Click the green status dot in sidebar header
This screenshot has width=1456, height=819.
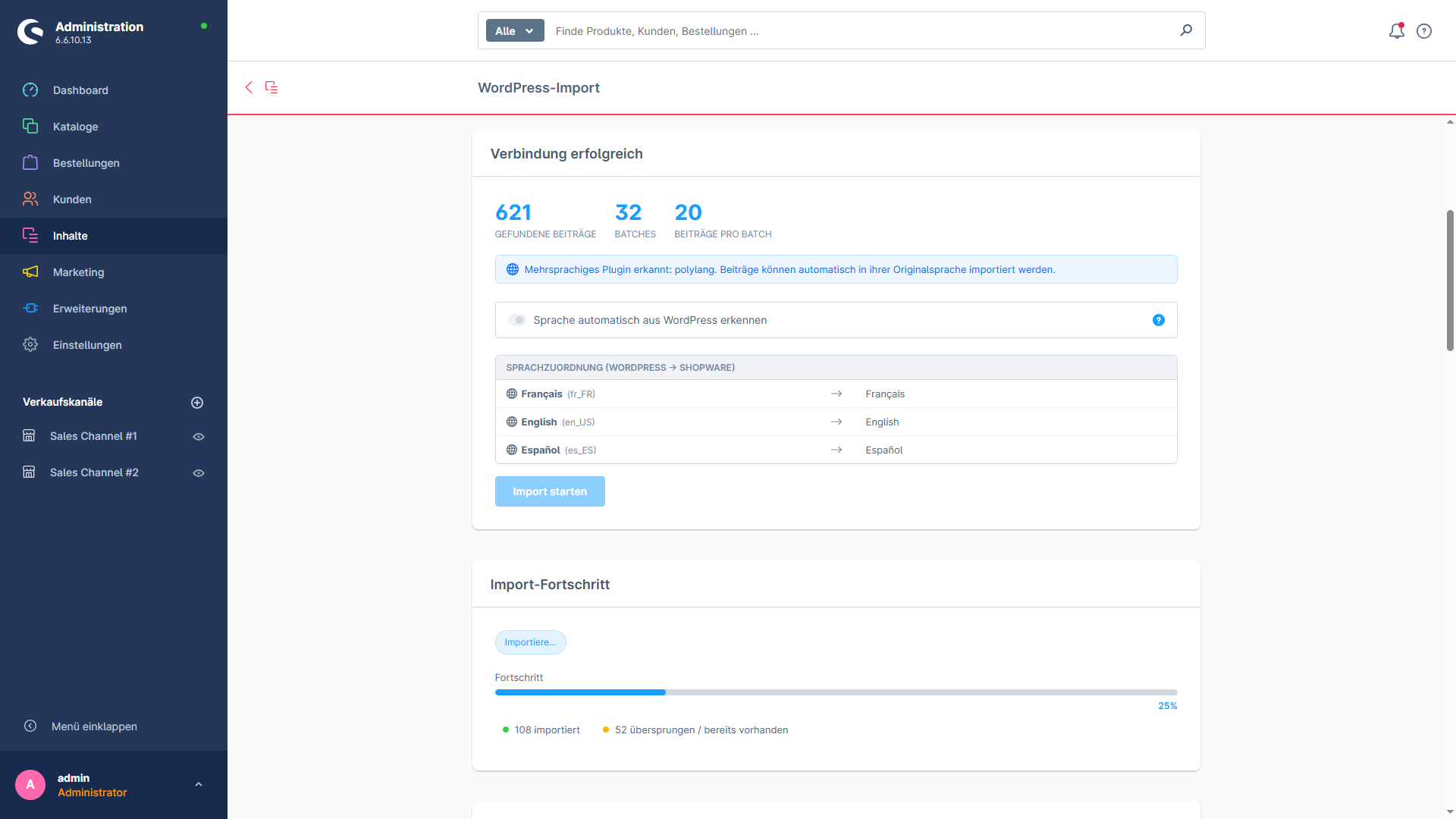204,26
